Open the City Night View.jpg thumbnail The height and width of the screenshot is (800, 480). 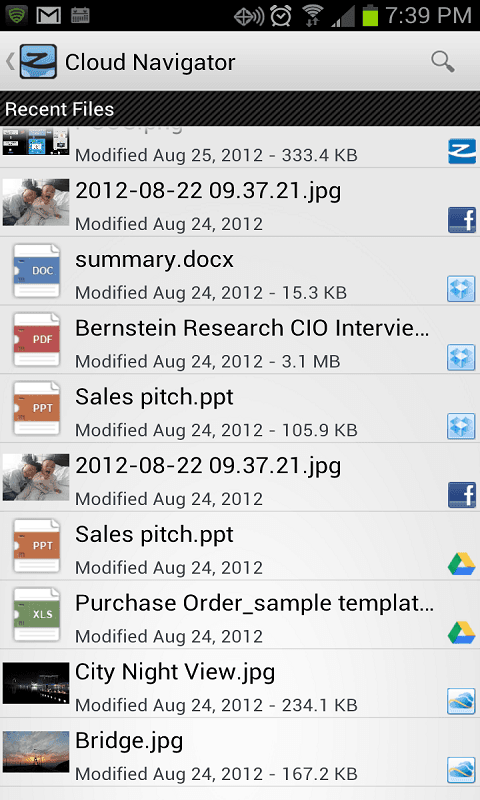pyautogui.click(x=36, y=683)
